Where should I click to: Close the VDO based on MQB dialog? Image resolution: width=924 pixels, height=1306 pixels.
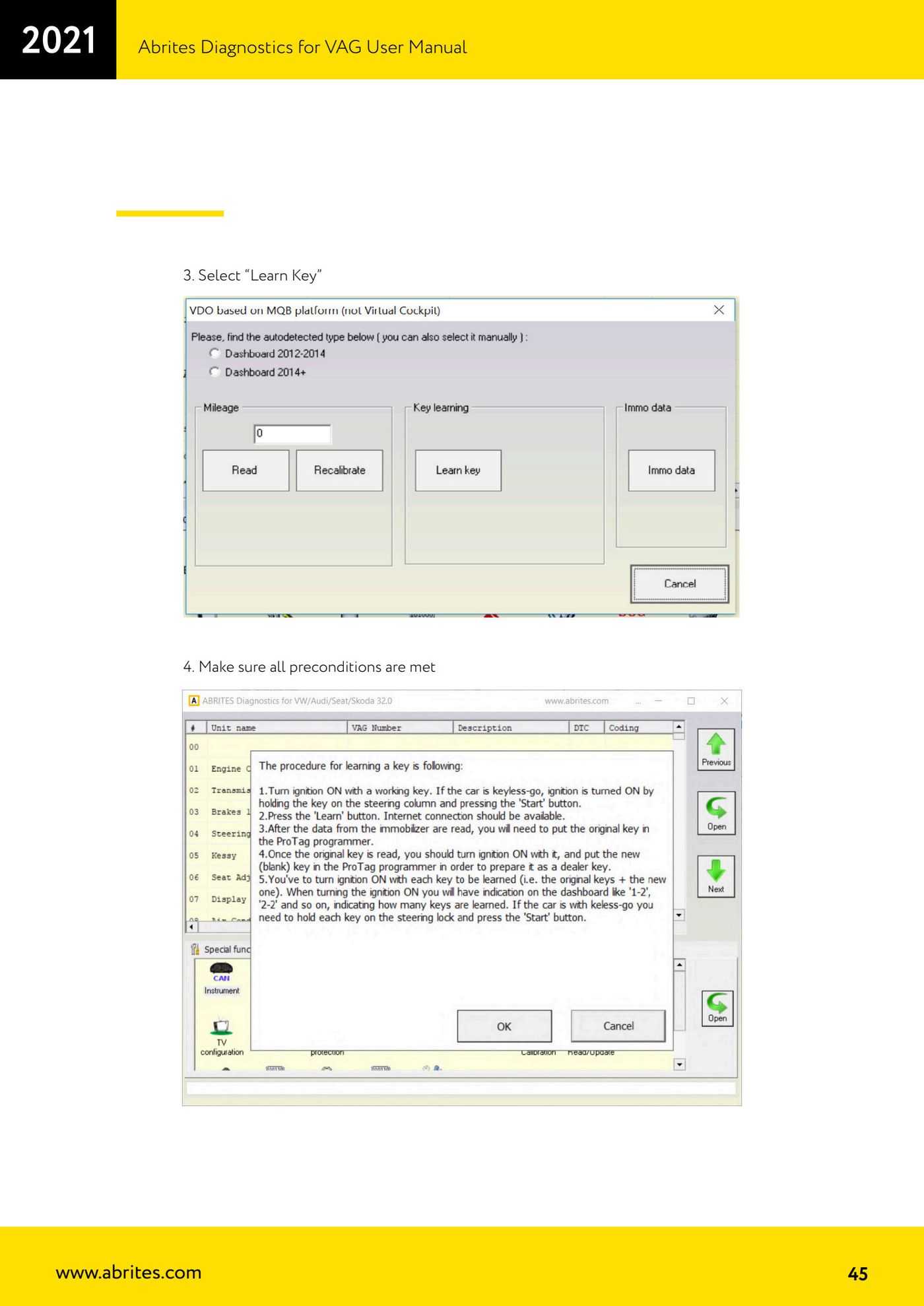click(719, 310)
